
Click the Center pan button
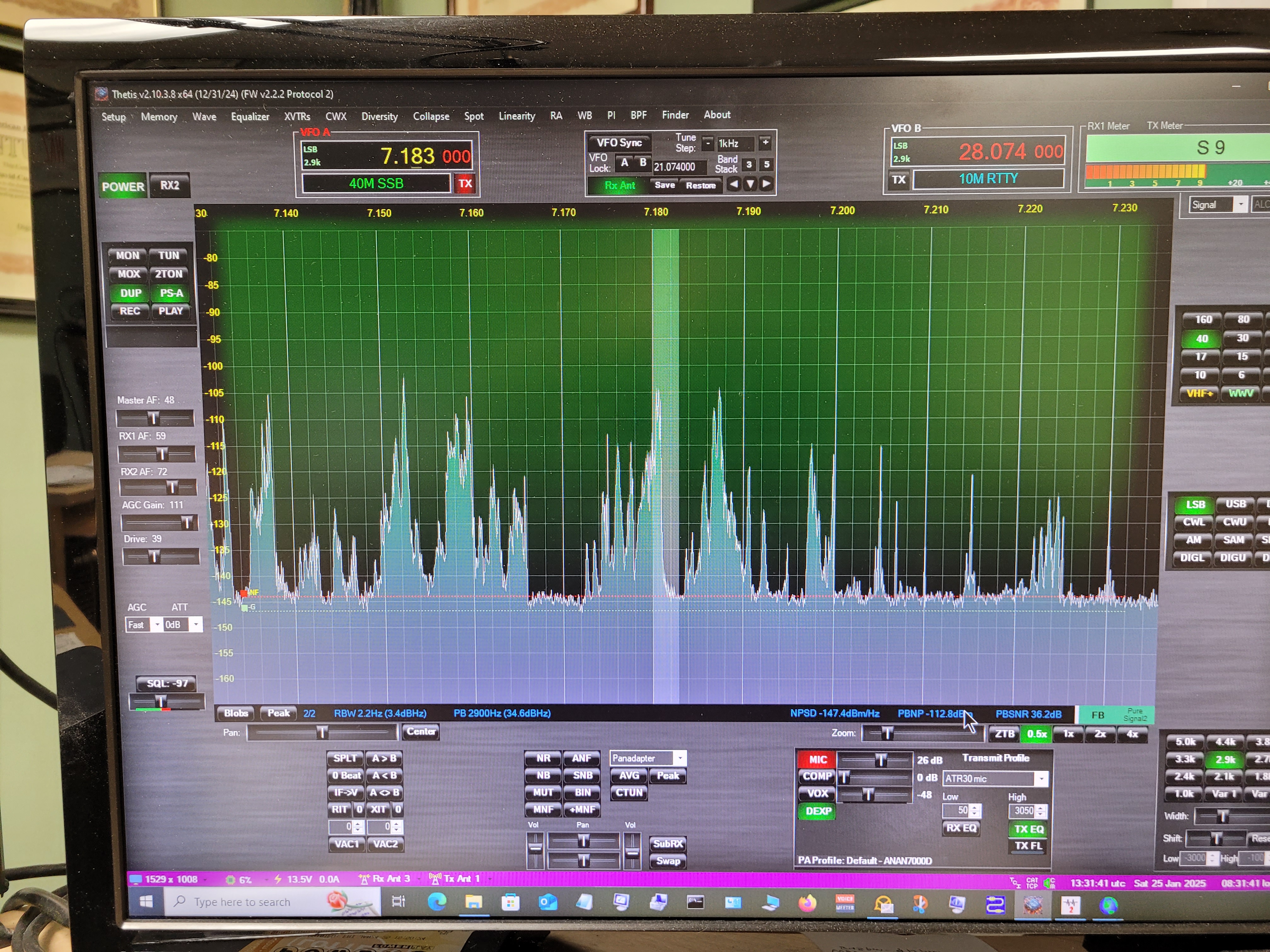click(421, 732)
